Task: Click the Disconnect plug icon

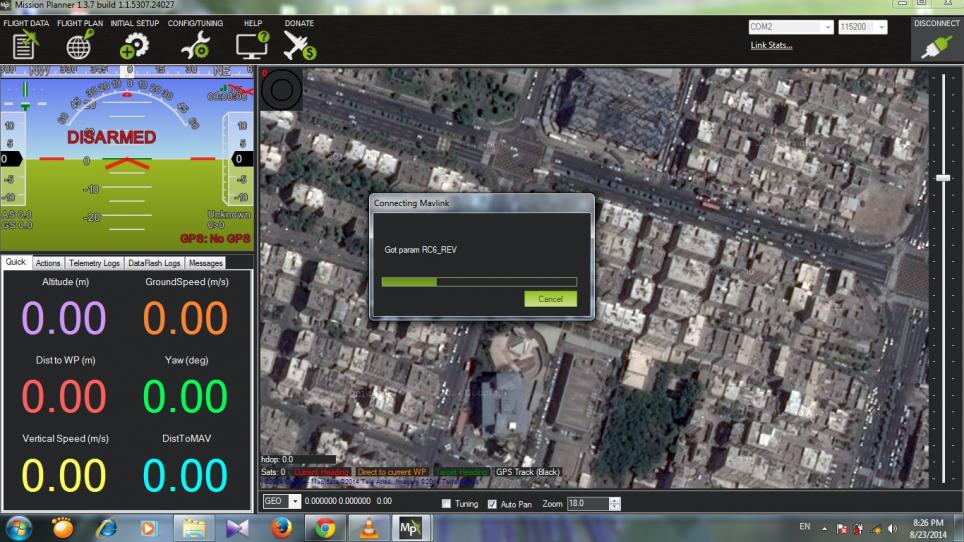Action: pyautogui.click(x=936, y=46)
